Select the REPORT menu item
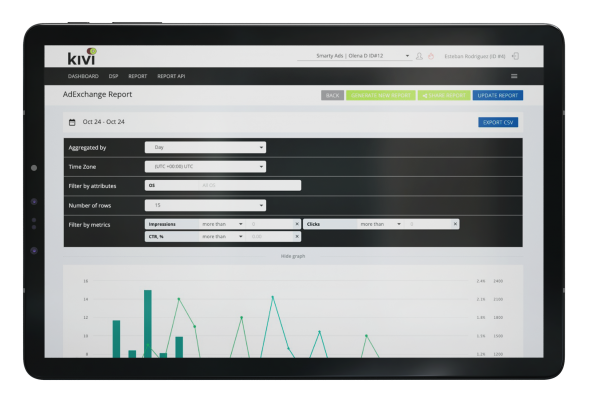Screen dimensions: 589x400 [137, 76]
